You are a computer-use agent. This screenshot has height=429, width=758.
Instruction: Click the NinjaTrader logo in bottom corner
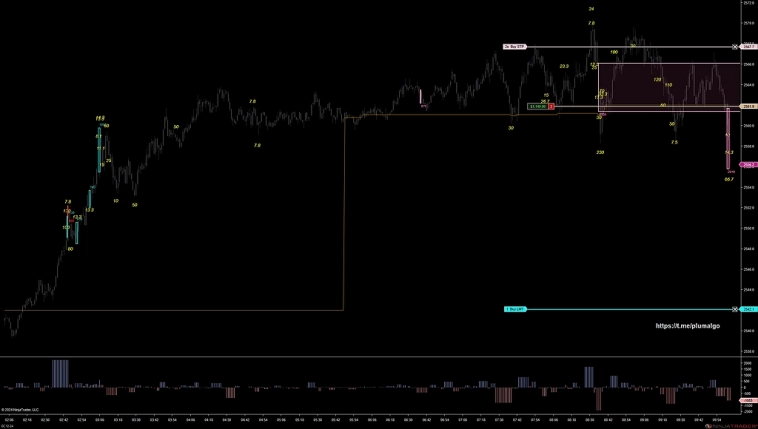(730, 426)
